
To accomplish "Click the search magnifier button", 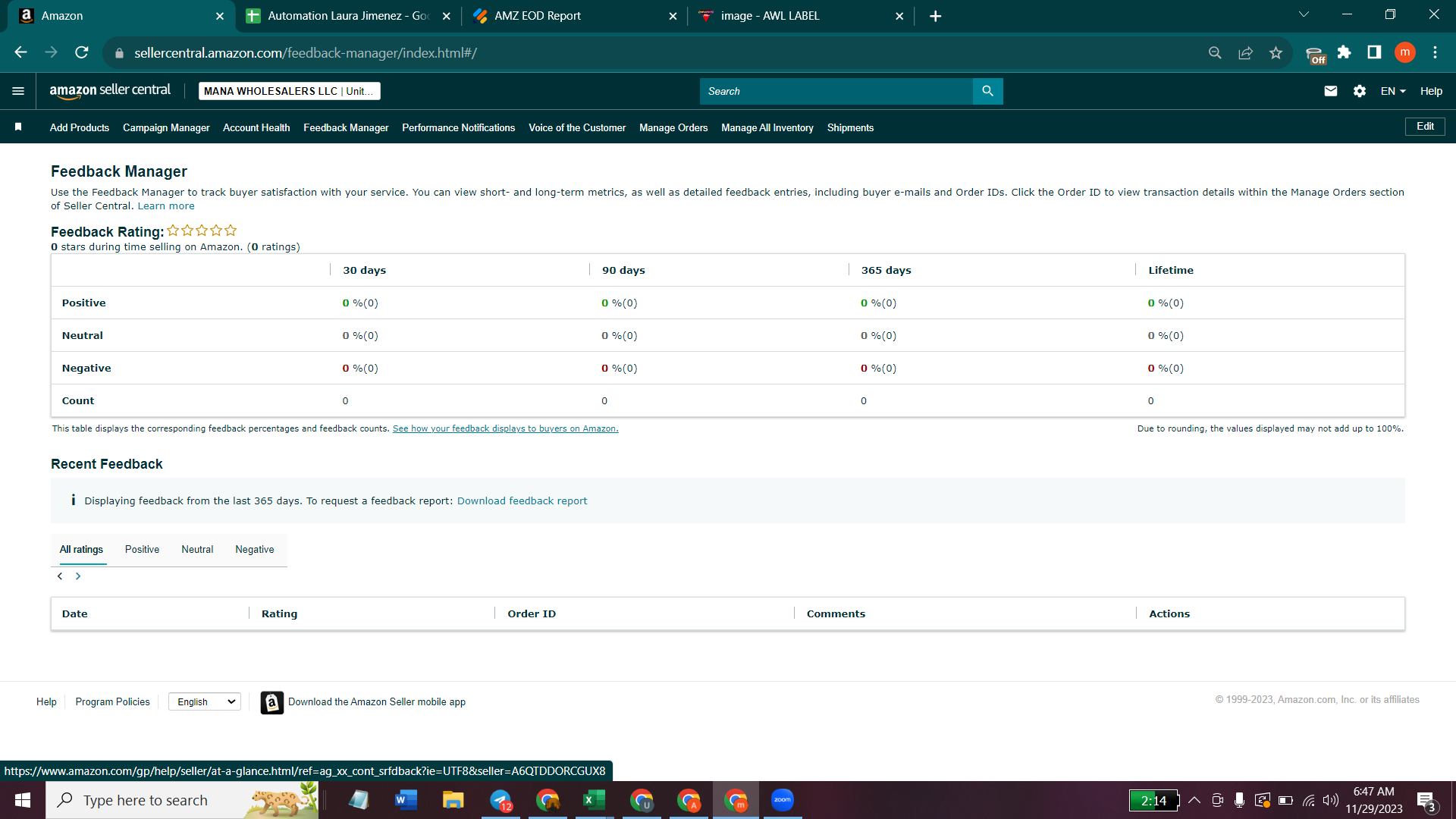I will (x=987, y=91).
